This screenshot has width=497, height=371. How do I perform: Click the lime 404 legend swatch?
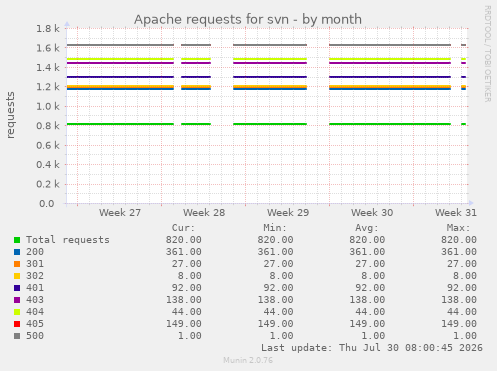[x=17, y=312]
